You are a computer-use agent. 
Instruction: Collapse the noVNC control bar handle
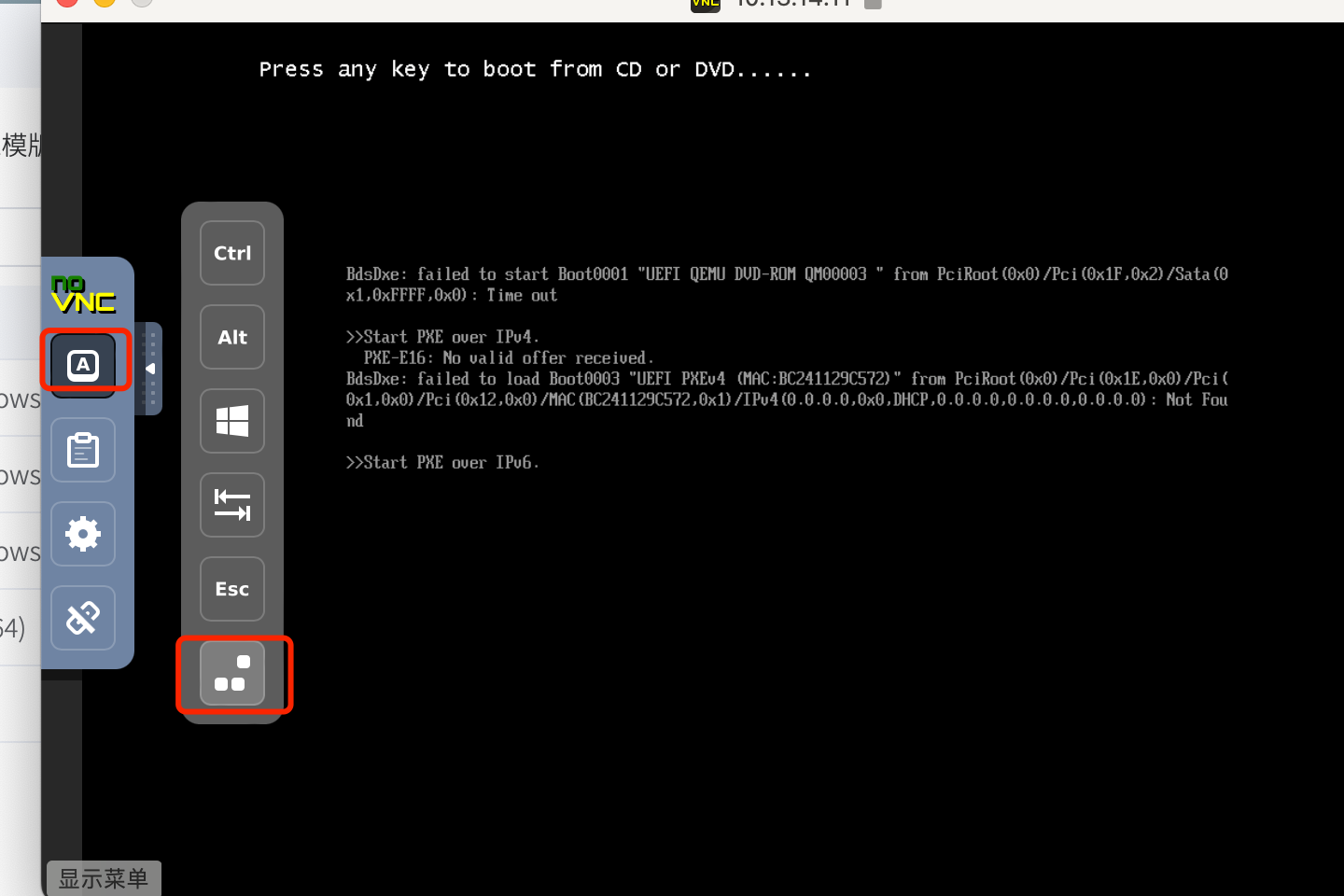pos(149,369)
